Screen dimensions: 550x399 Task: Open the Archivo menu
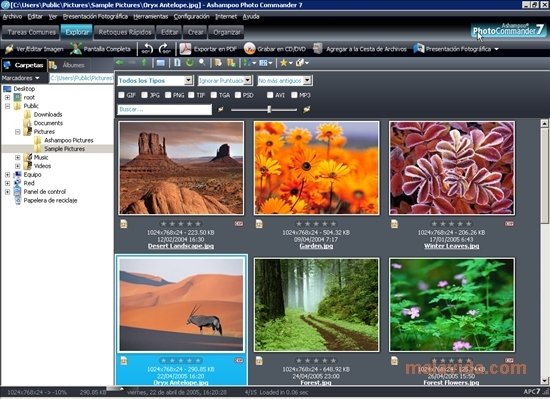(x=12, y=16)
